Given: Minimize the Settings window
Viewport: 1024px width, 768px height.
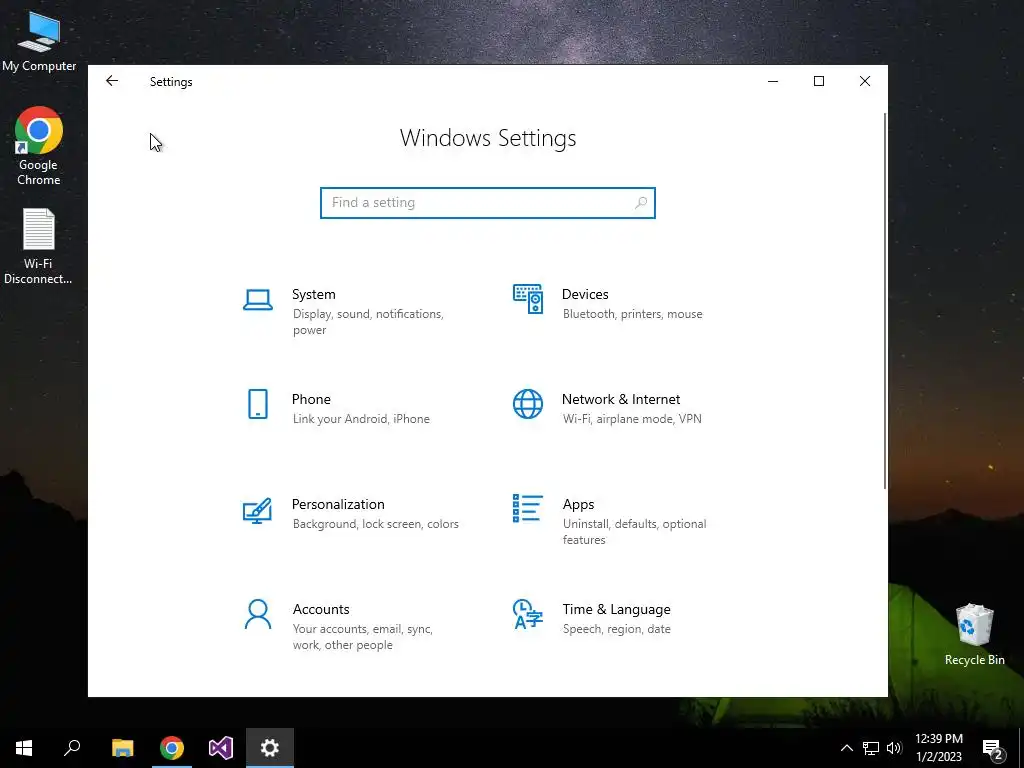Looking at the screenshot, I should pos(773,81).
